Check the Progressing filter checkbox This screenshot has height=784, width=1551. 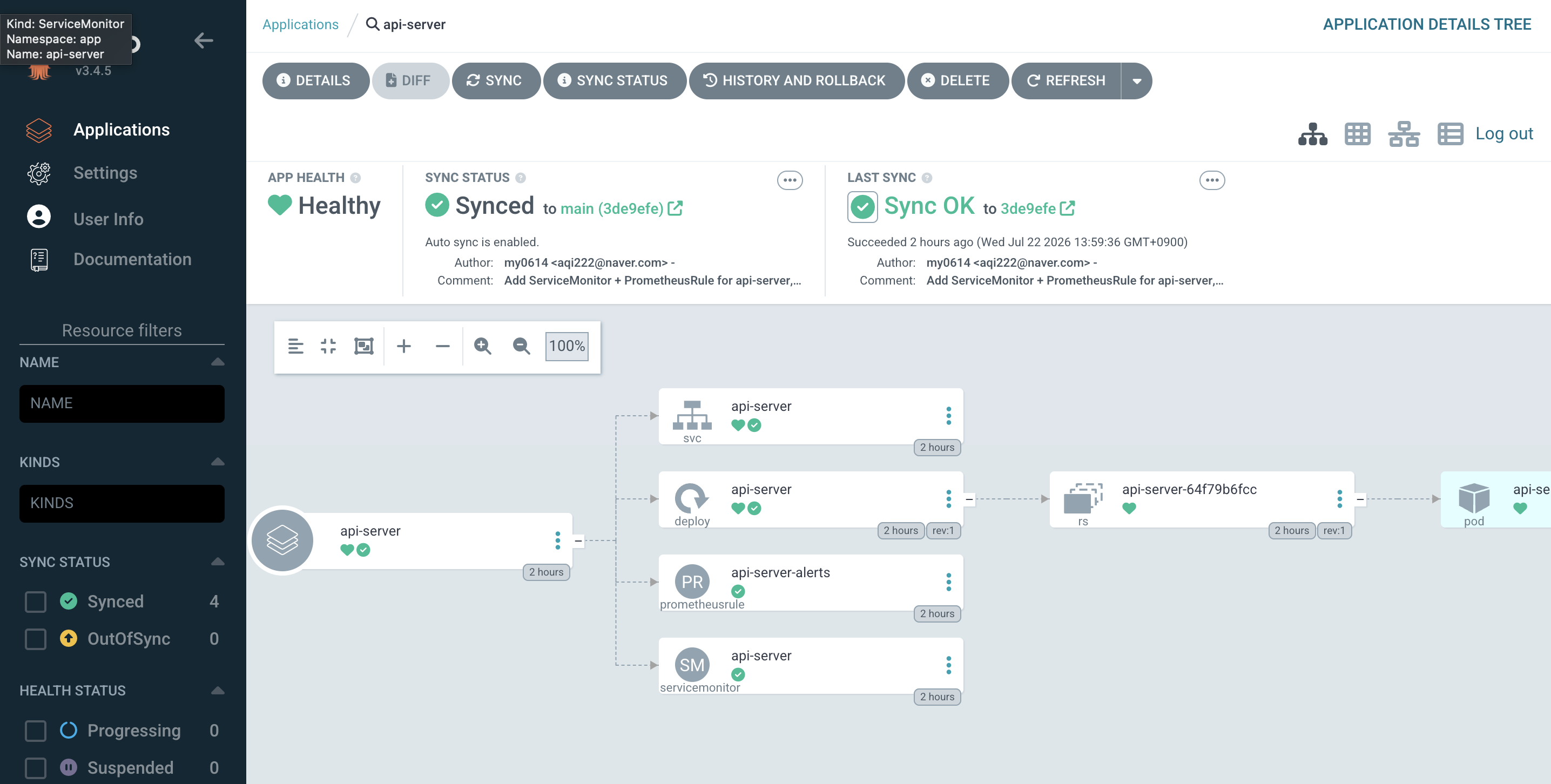[x=36, y=731]
